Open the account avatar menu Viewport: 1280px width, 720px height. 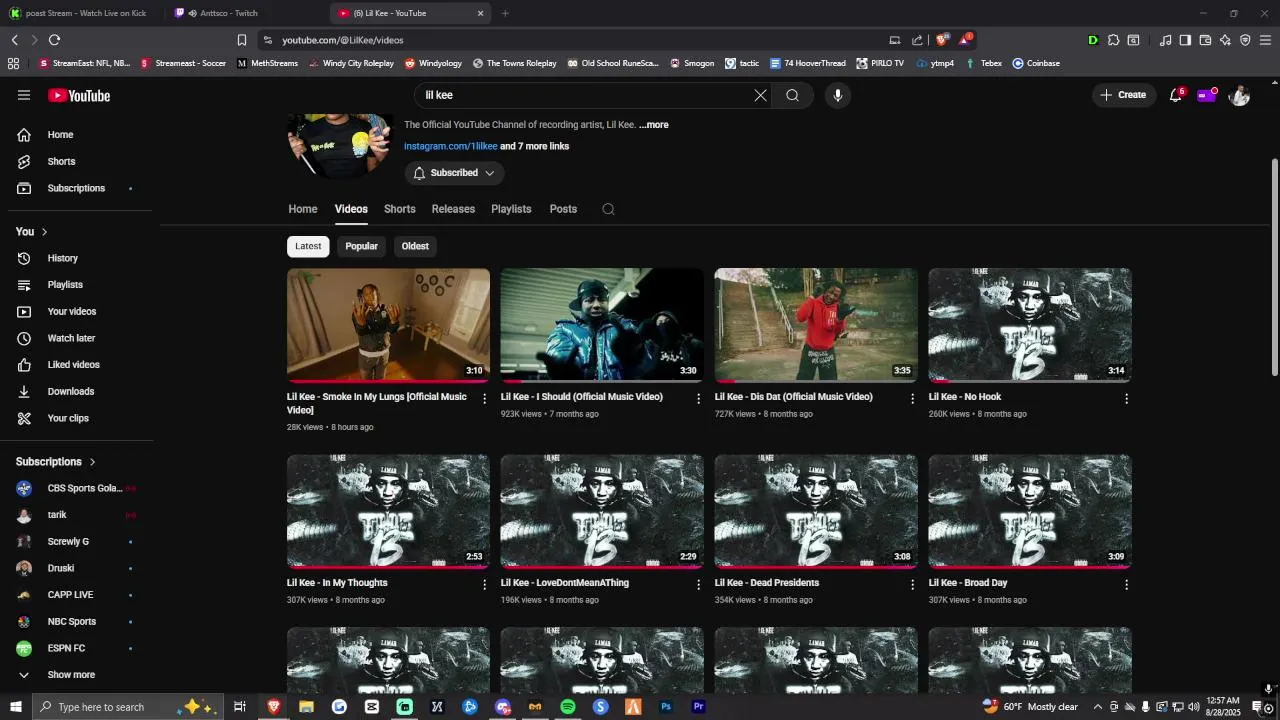1239,95
